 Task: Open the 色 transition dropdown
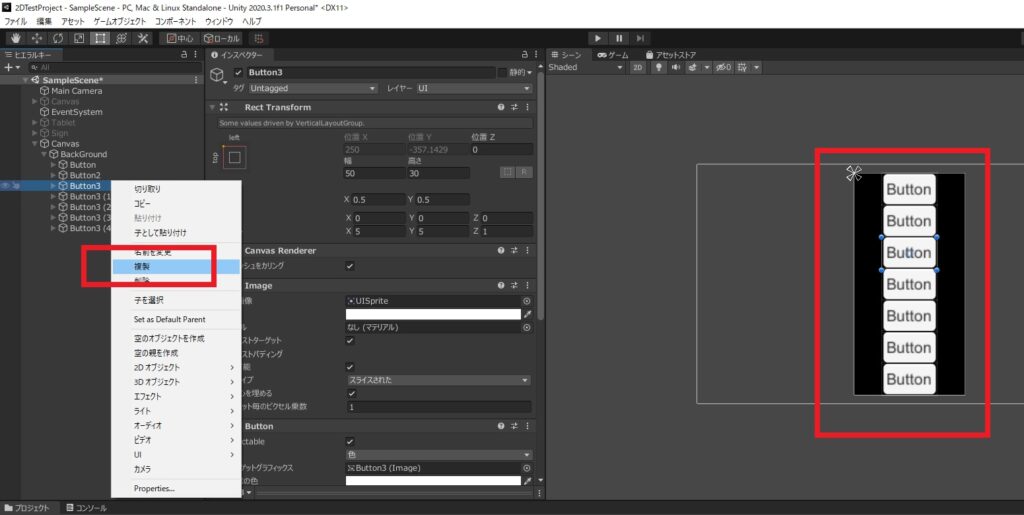pyautogui.click(x=438, y=454)
